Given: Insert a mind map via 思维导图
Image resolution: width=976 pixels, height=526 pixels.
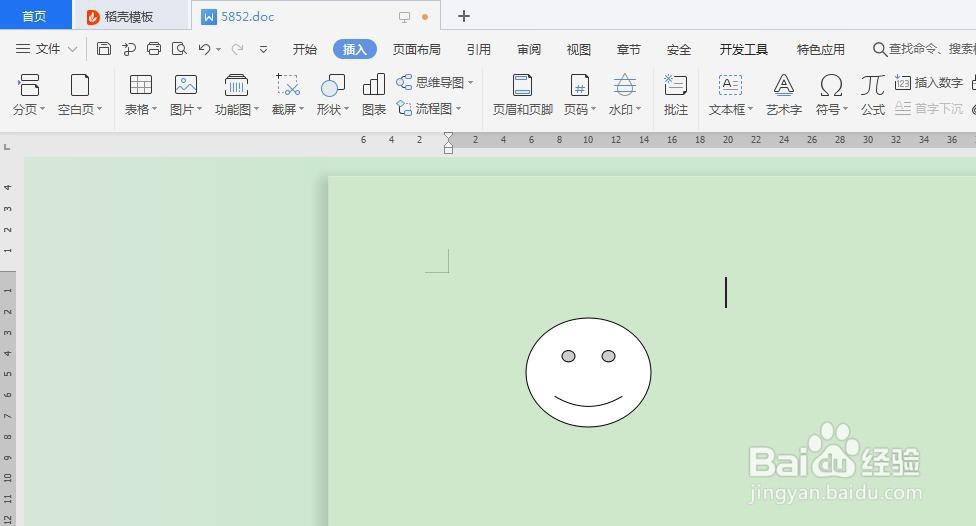Looking at the screenshot, I should tap(434, 82).
